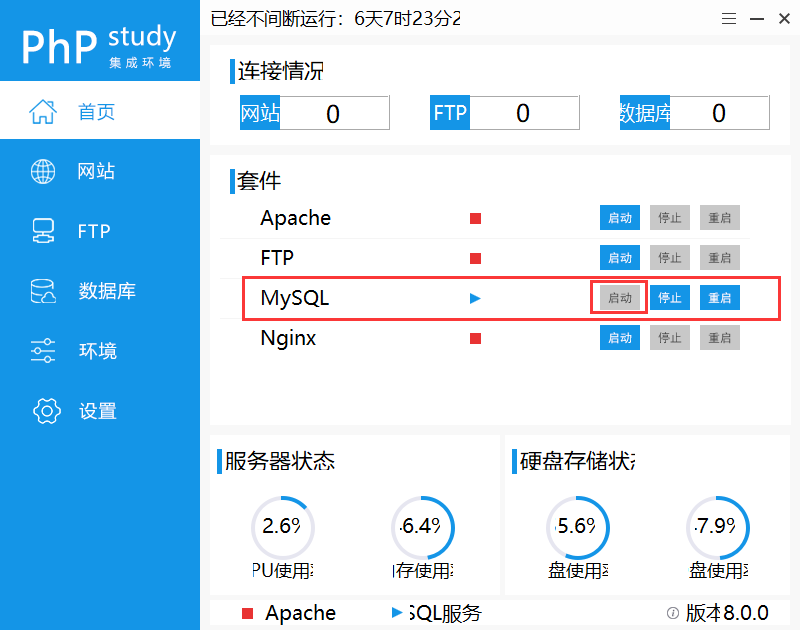Click the MySQL name in 套件 list

tap(295, 298)
